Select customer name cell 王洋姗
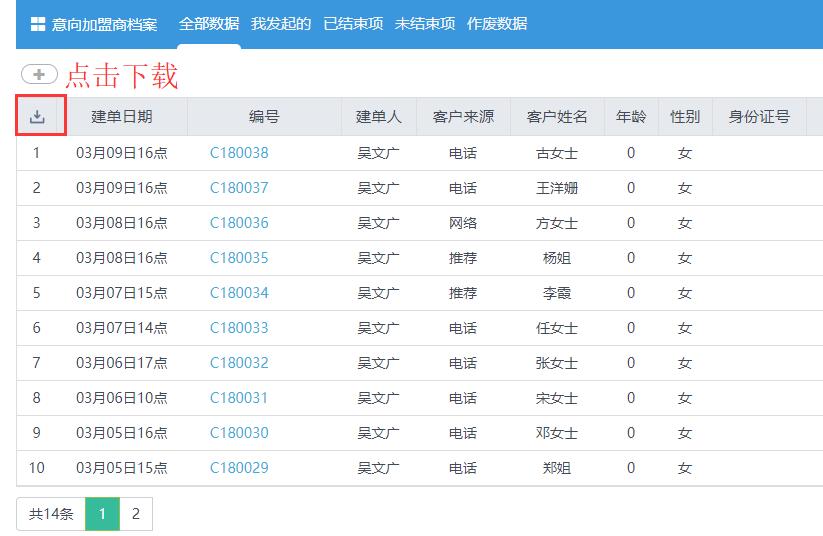The width and height of the screenshot is (823, 536). tap(557, 188)
